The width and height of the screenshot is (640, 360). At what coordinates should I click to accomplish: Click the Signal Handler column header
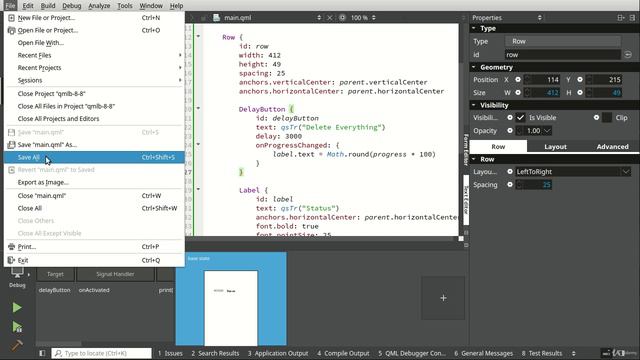click(x=115, y=274)
